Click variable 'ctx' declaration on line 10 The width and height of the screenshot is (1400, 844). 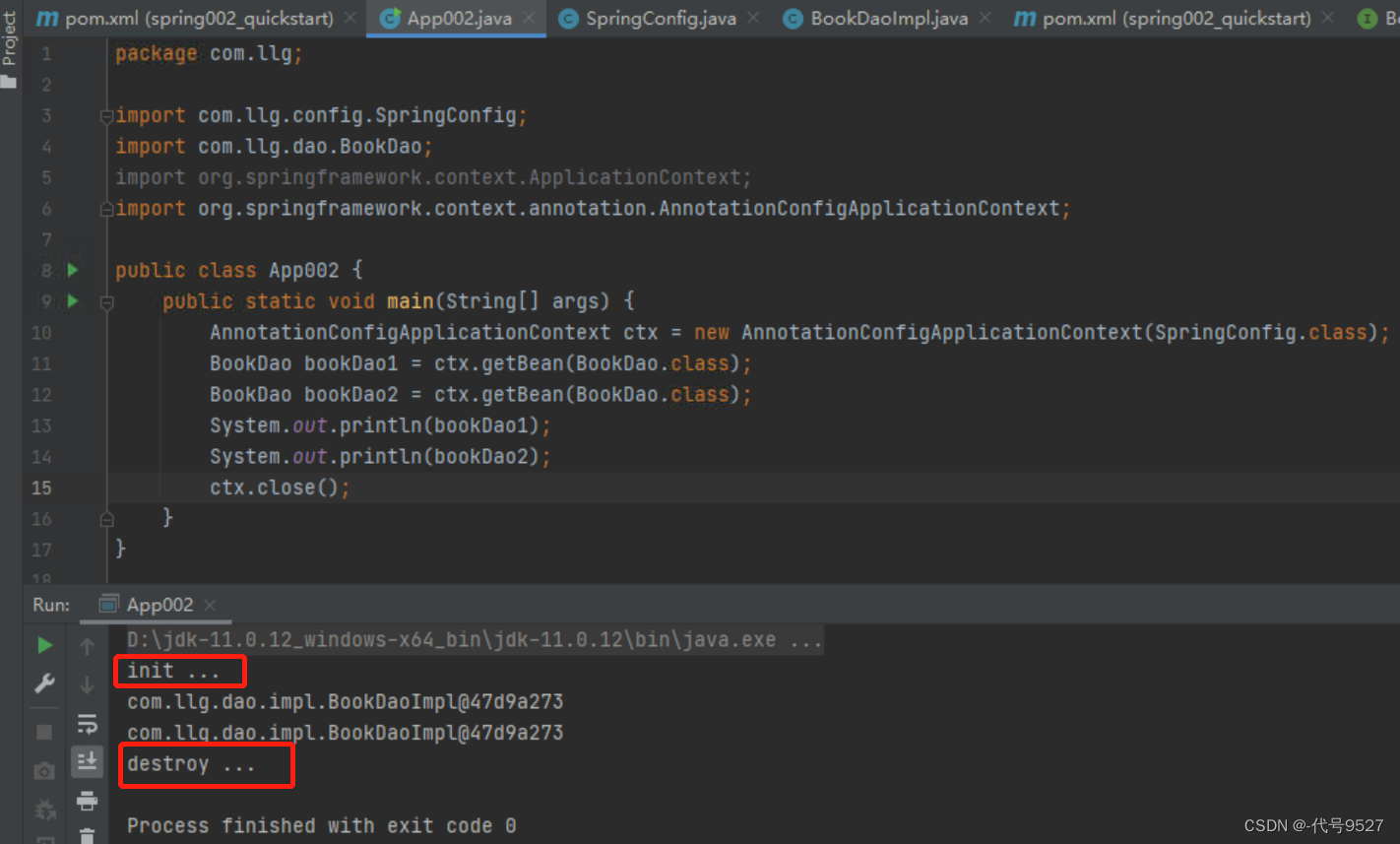(640, 332)
